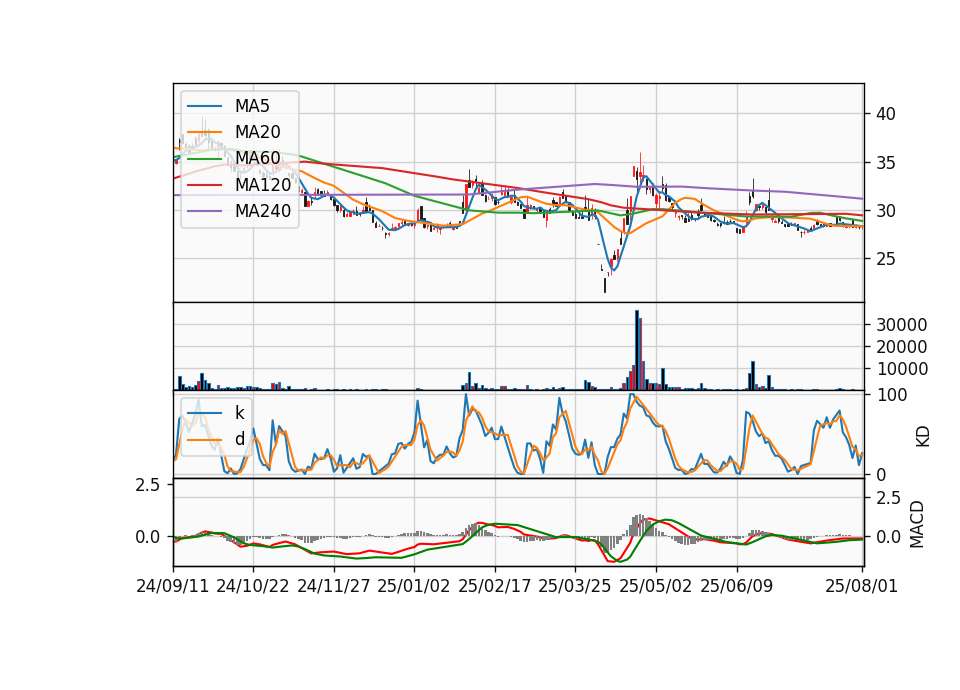The height and width of the screenshot is (690, 960).
Task: Click the volume axis value 20000
Action: point(901,347)
